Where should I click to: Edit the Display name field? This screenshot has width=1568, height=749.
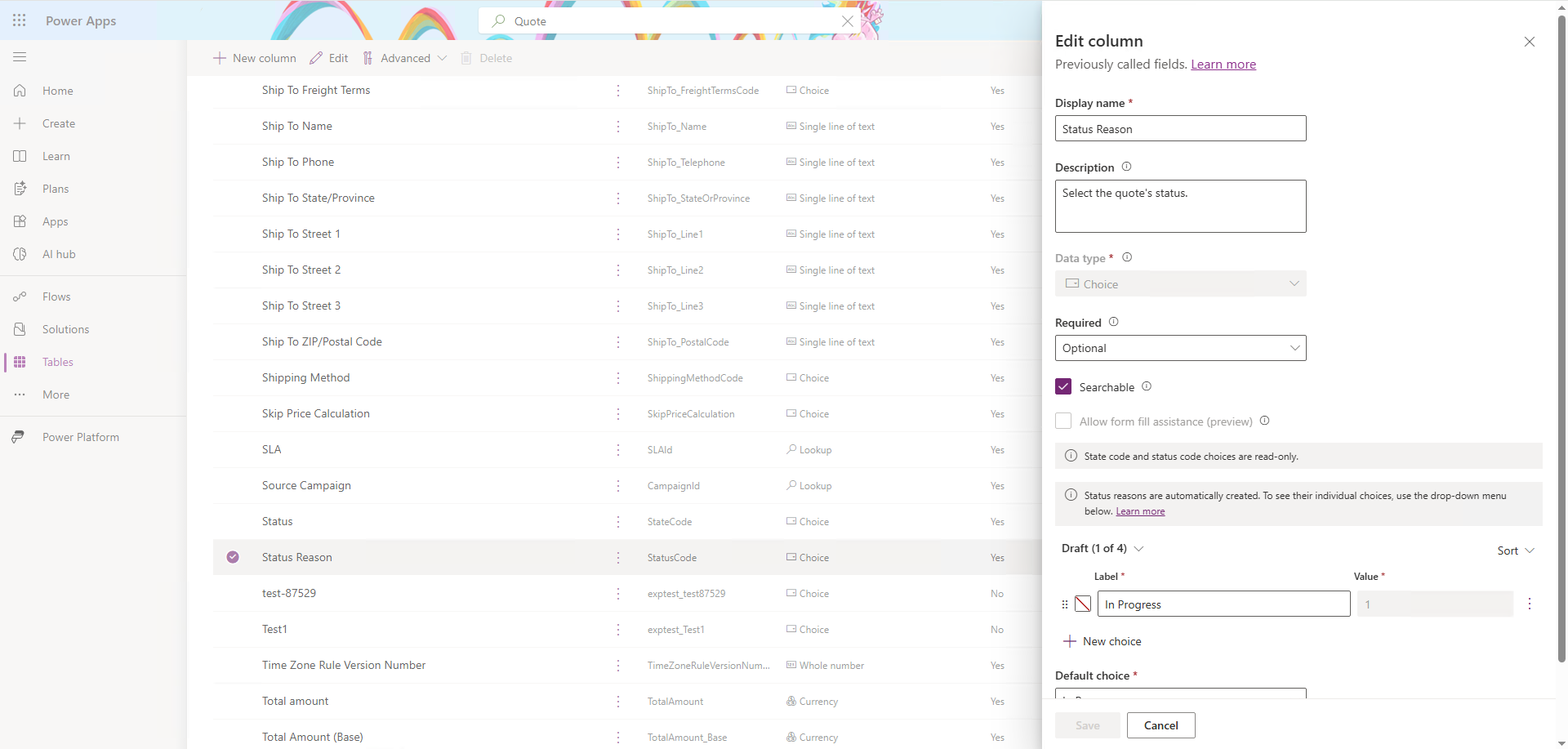tap(1181, 128)
